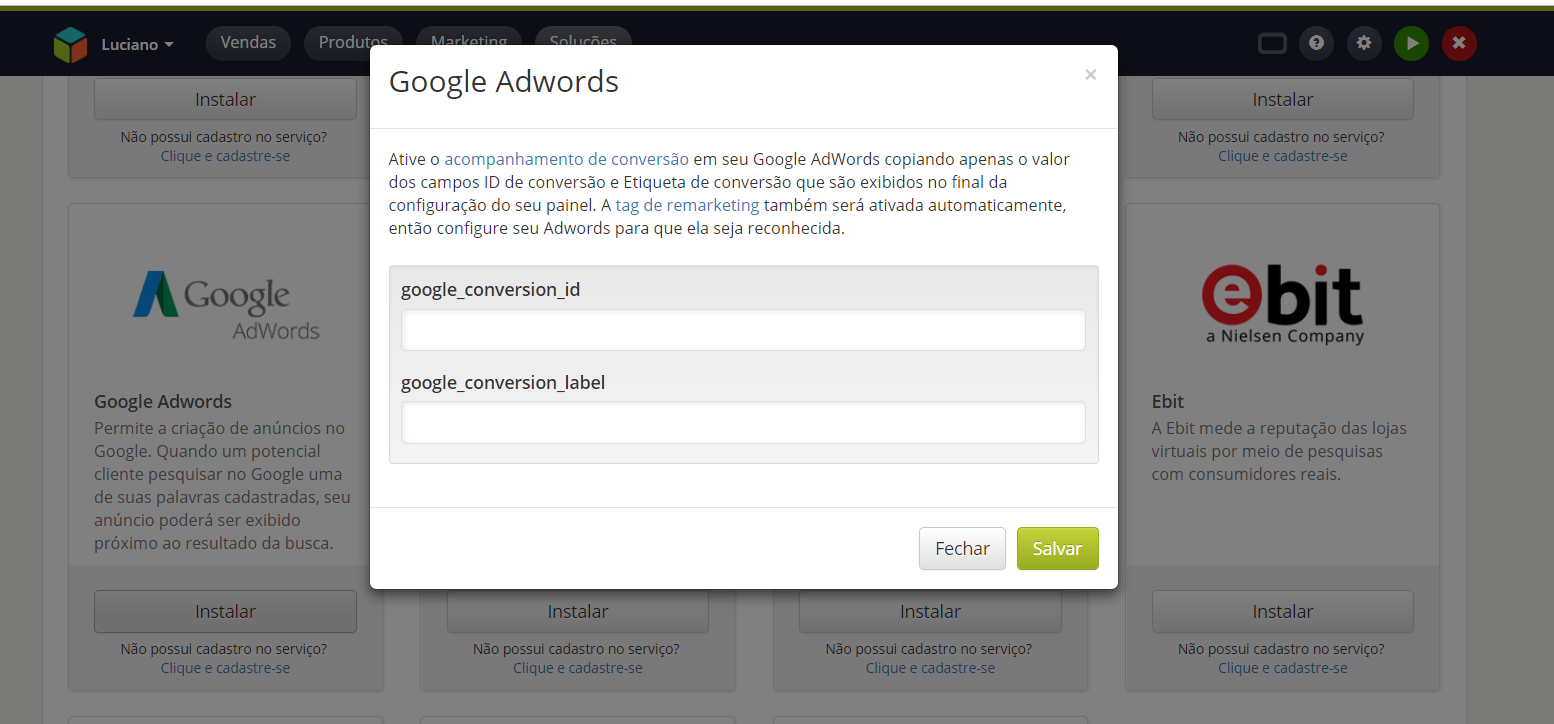Expand the Luciano user dropdown
The image size is (1554, 724).
[137, 45]
